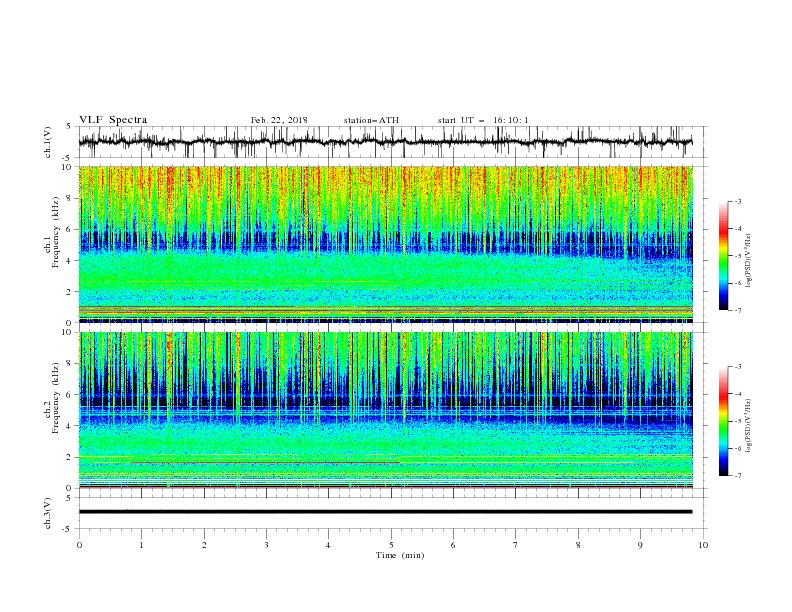Click the "-3" label on ch.2 color bar
This screenshot has height=612, width=792.
pos(737,367)
